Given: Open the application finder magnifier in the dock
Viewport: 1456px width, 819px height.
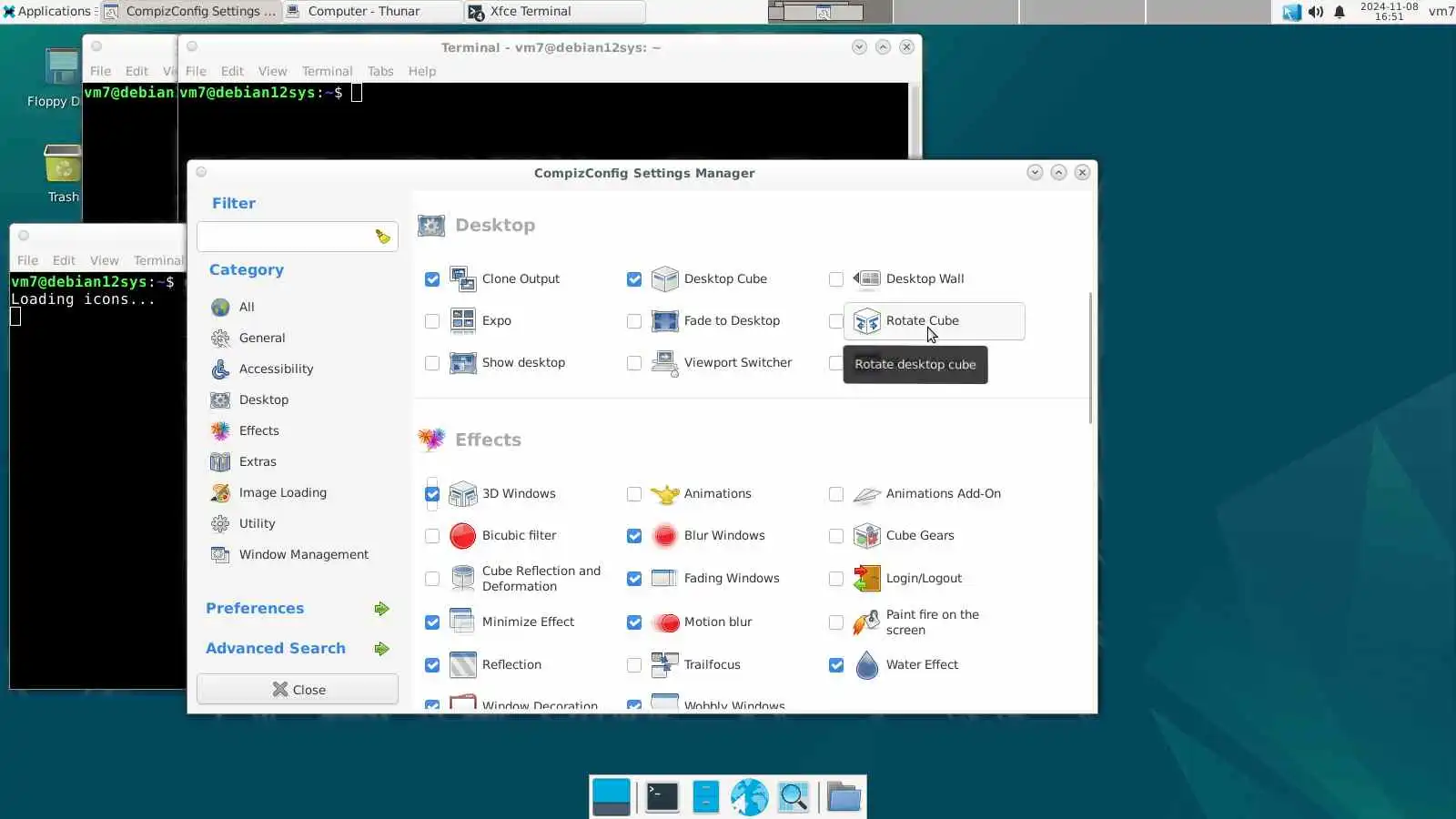Looking at the screenshot, I should (x=794, y=797).
